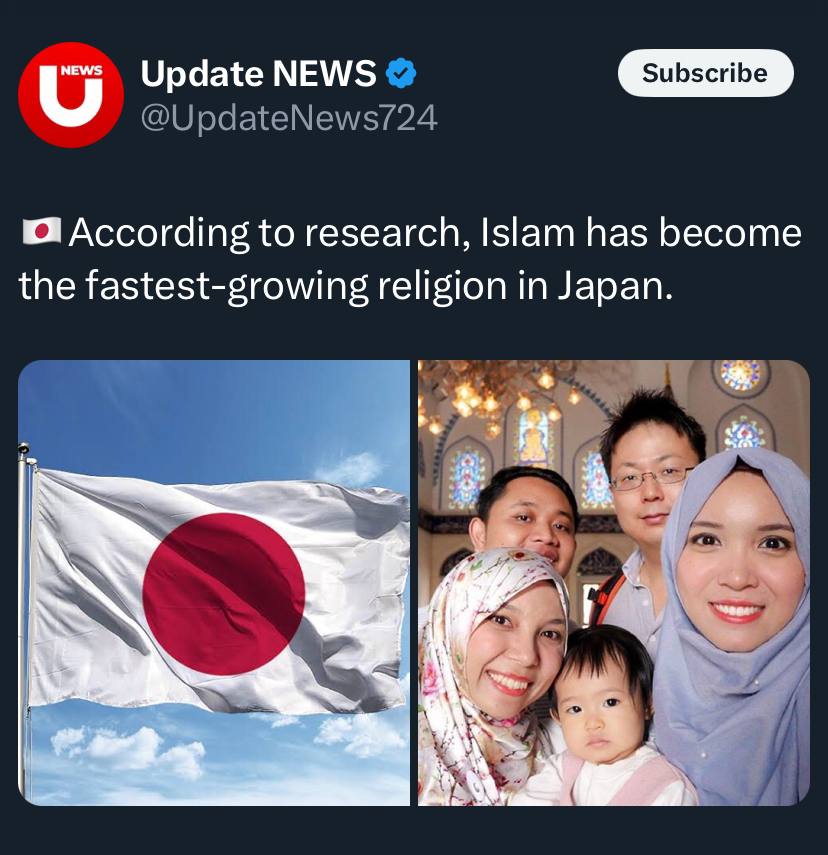This screenshot has height=855, width=828.
Task: Open the Update NEWS profile avatar
Action: [71, 95]
